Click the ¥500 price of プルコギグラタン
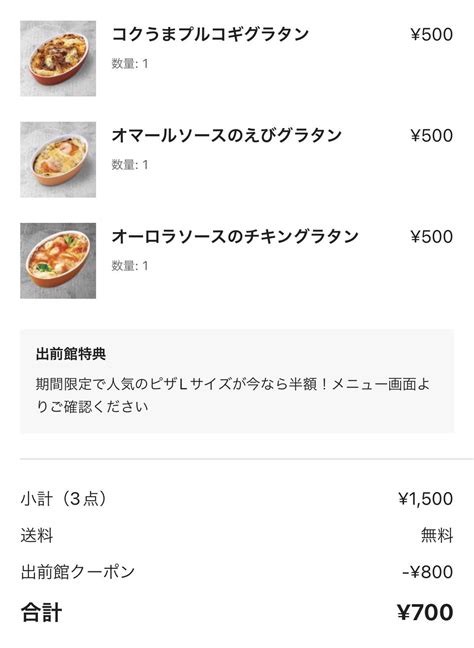Screen dimensions: 474x648 click(x=431, y=35)
